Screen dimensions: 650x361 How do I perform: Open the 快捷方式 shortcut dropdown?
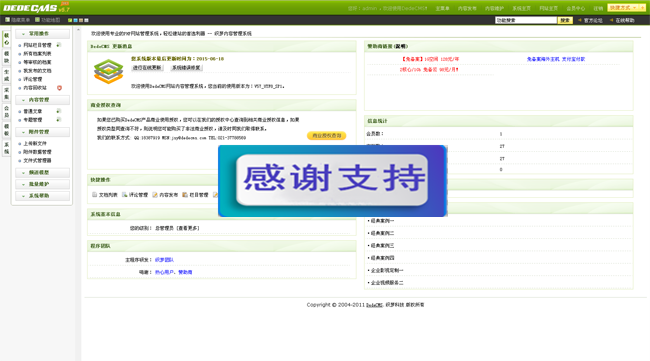click(623, 8)
